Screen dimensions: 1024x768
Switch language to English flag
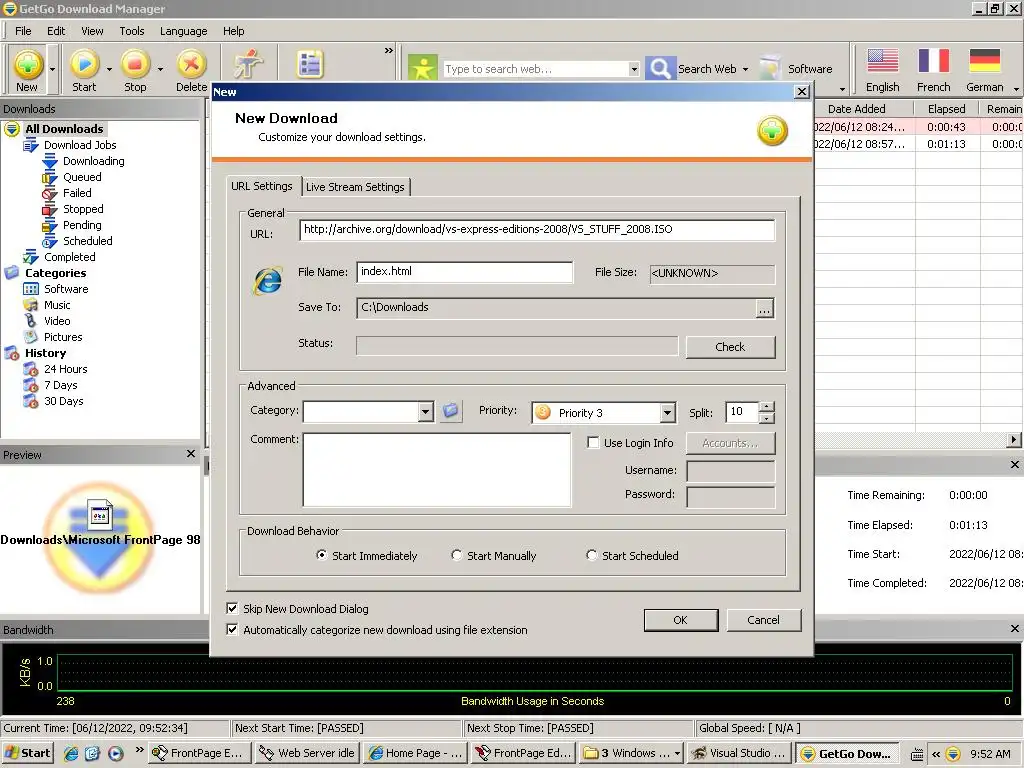click(882, 61)
